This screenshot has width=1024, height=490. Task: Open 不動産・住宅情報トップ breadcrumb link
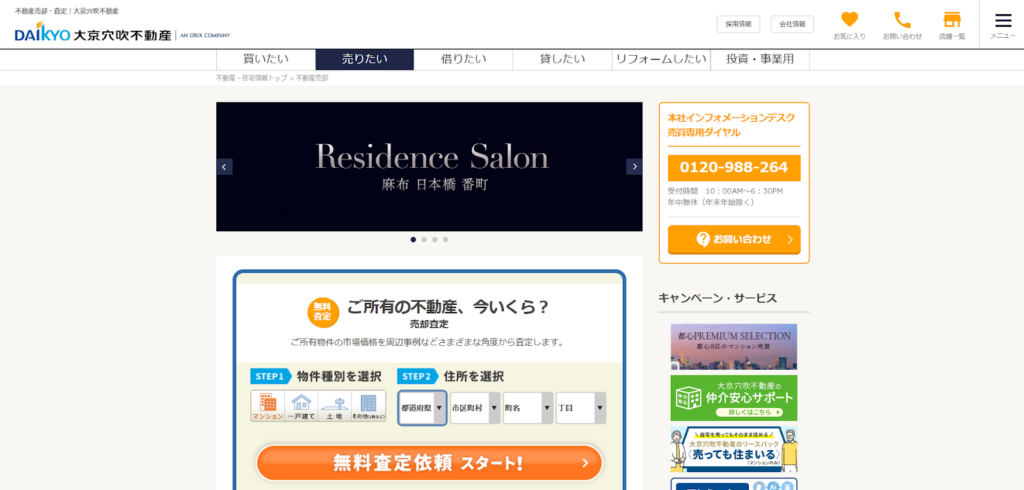click(x=251, y=78)
